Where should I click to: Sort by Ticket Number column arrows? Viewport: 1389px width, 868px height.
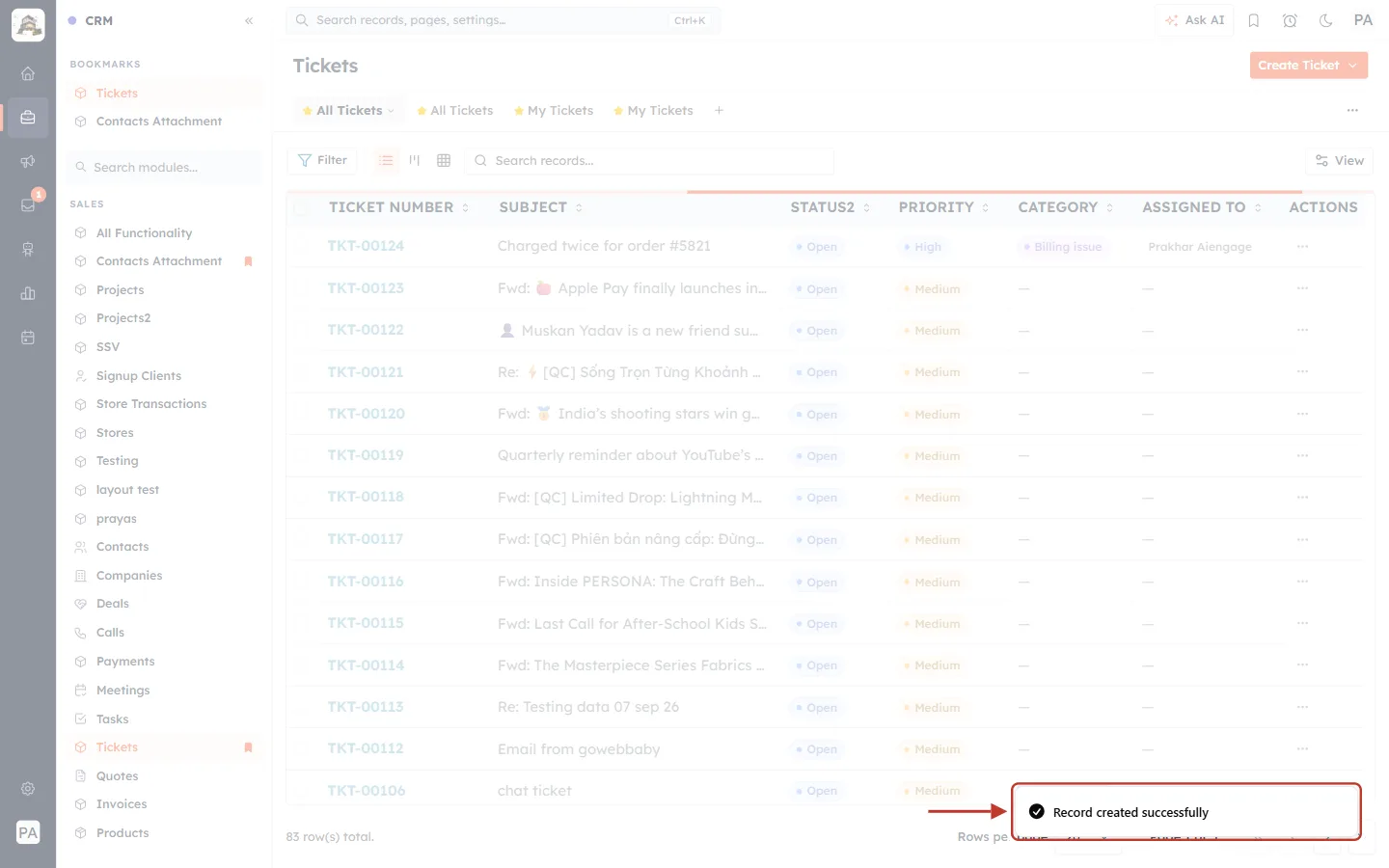465,207
